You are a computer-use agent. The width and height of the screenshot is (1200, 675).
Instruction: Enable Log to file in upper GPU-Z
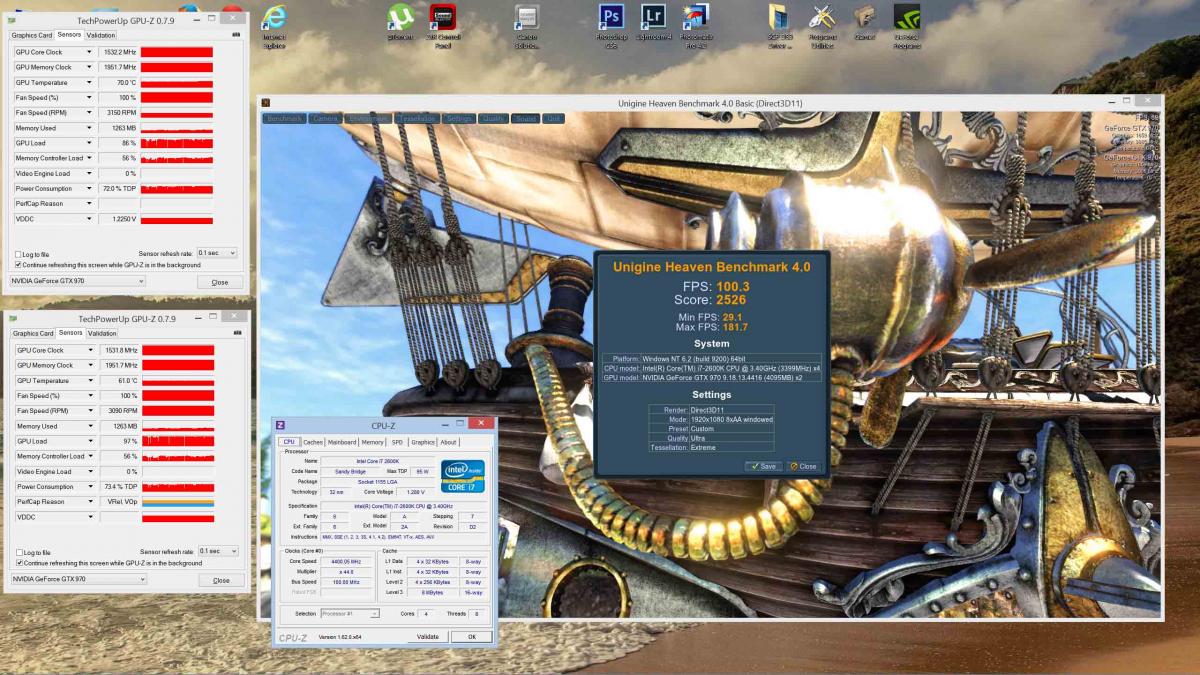click(x=19, y=254)
